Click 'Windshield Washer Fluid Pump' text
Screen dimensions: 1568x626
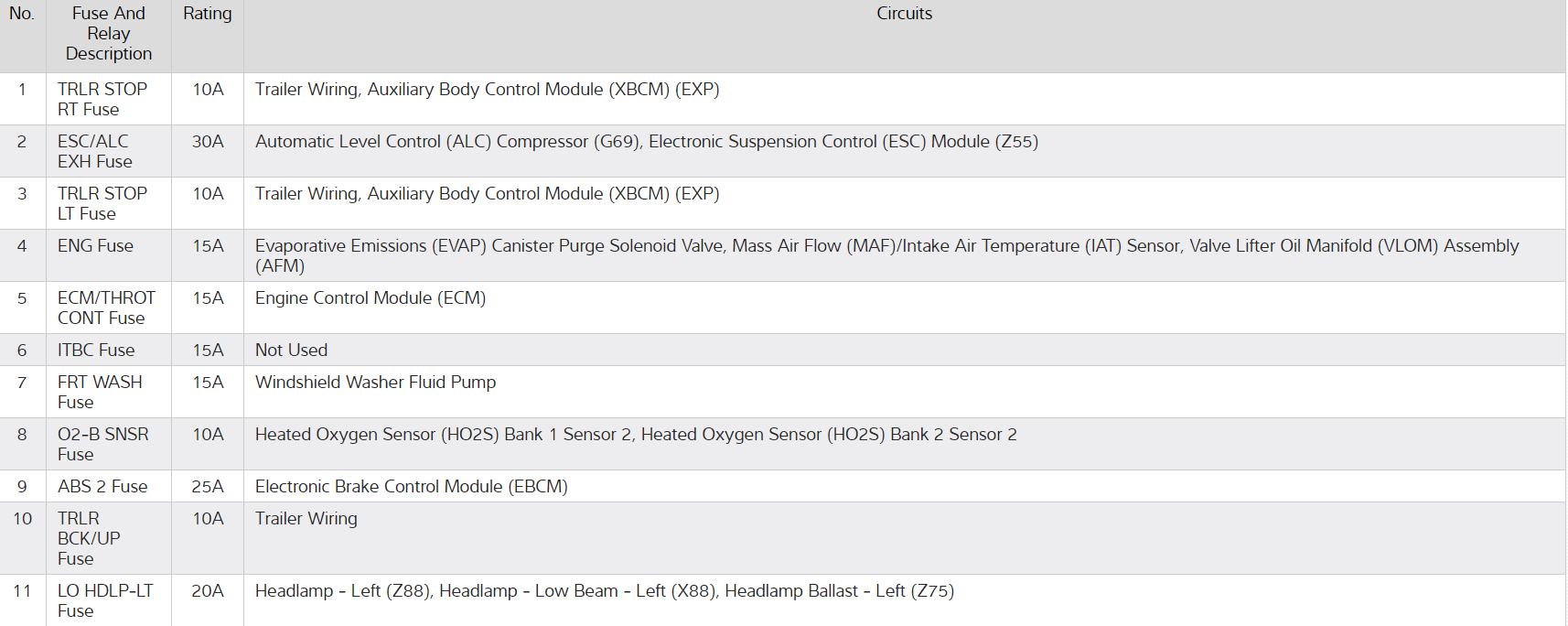click(x=375, y=383)
